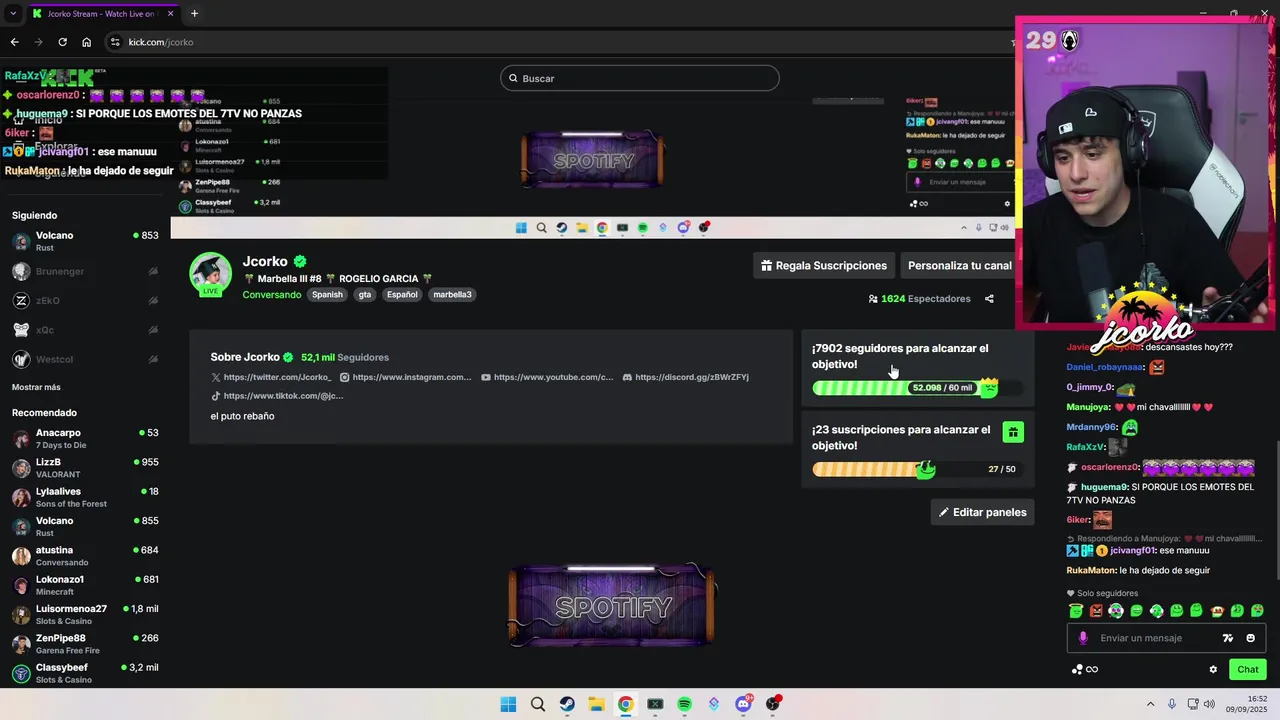Viewport: 1280px width, 720px height.
Task: Click the green Chat send button
Action: 1247,670
